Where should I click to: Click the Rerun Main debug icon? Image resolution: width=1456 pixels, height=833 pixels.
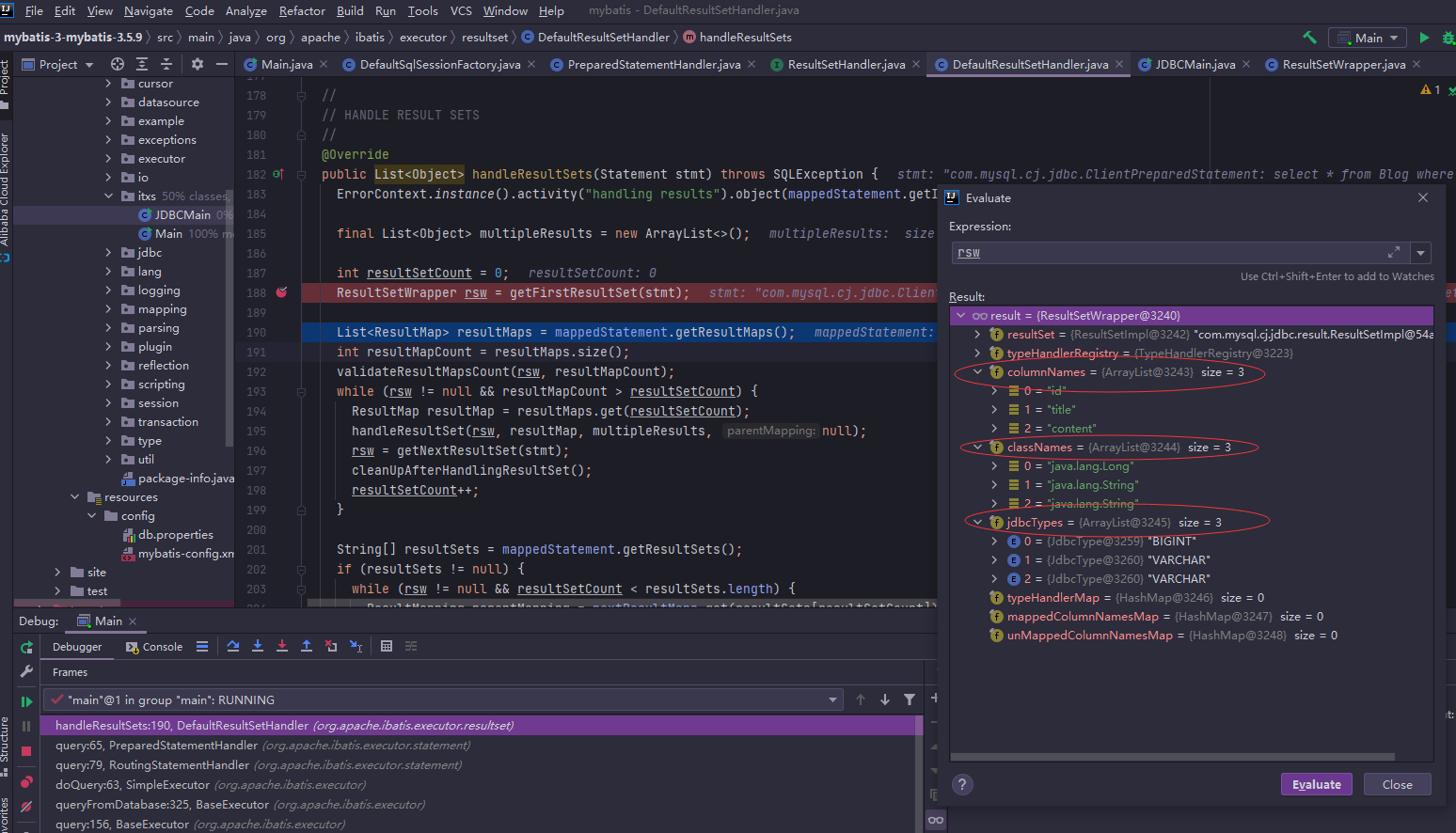coord(26,647)
